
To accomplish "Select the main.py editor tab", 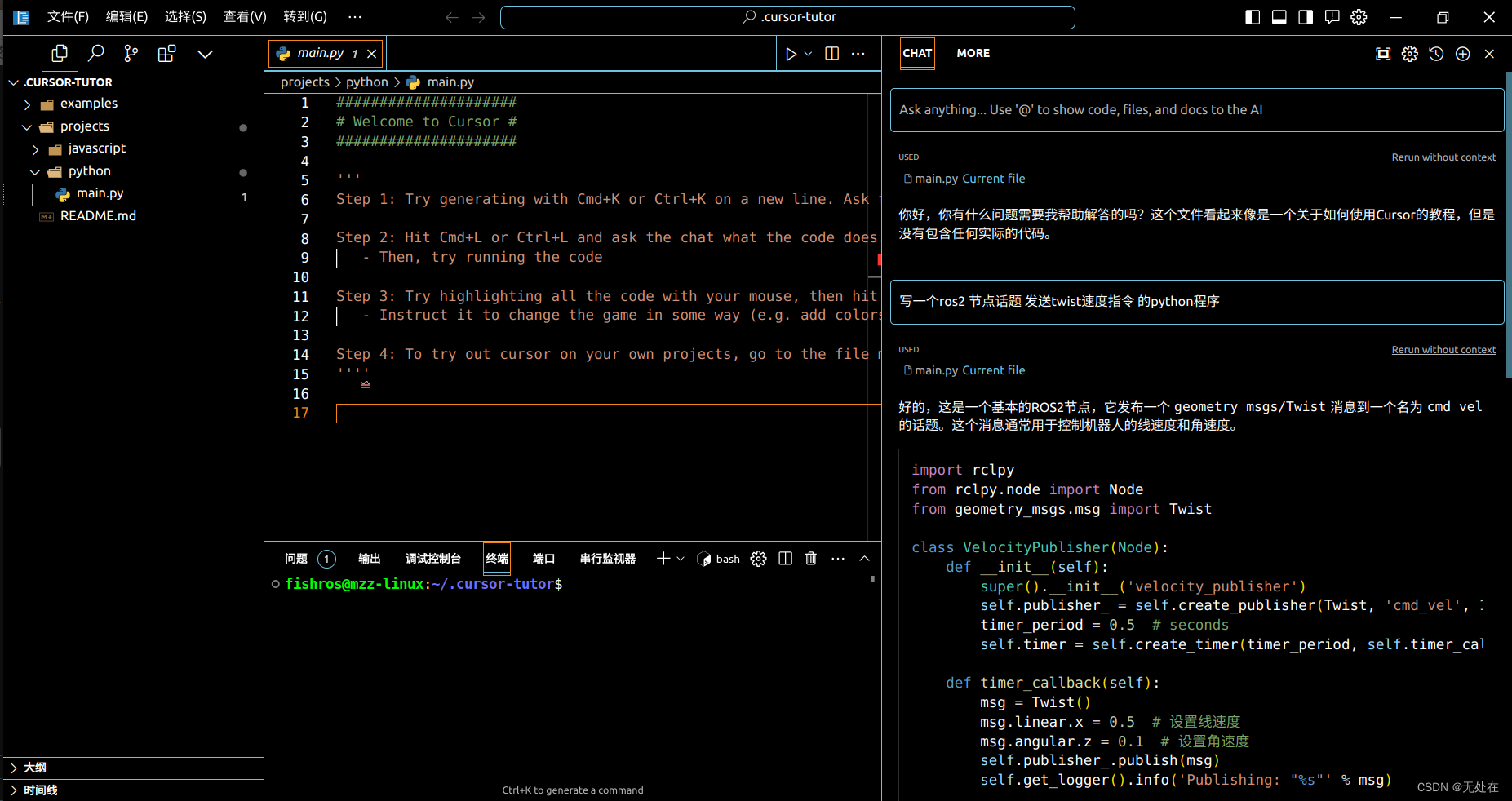I will tap(326, 54).
